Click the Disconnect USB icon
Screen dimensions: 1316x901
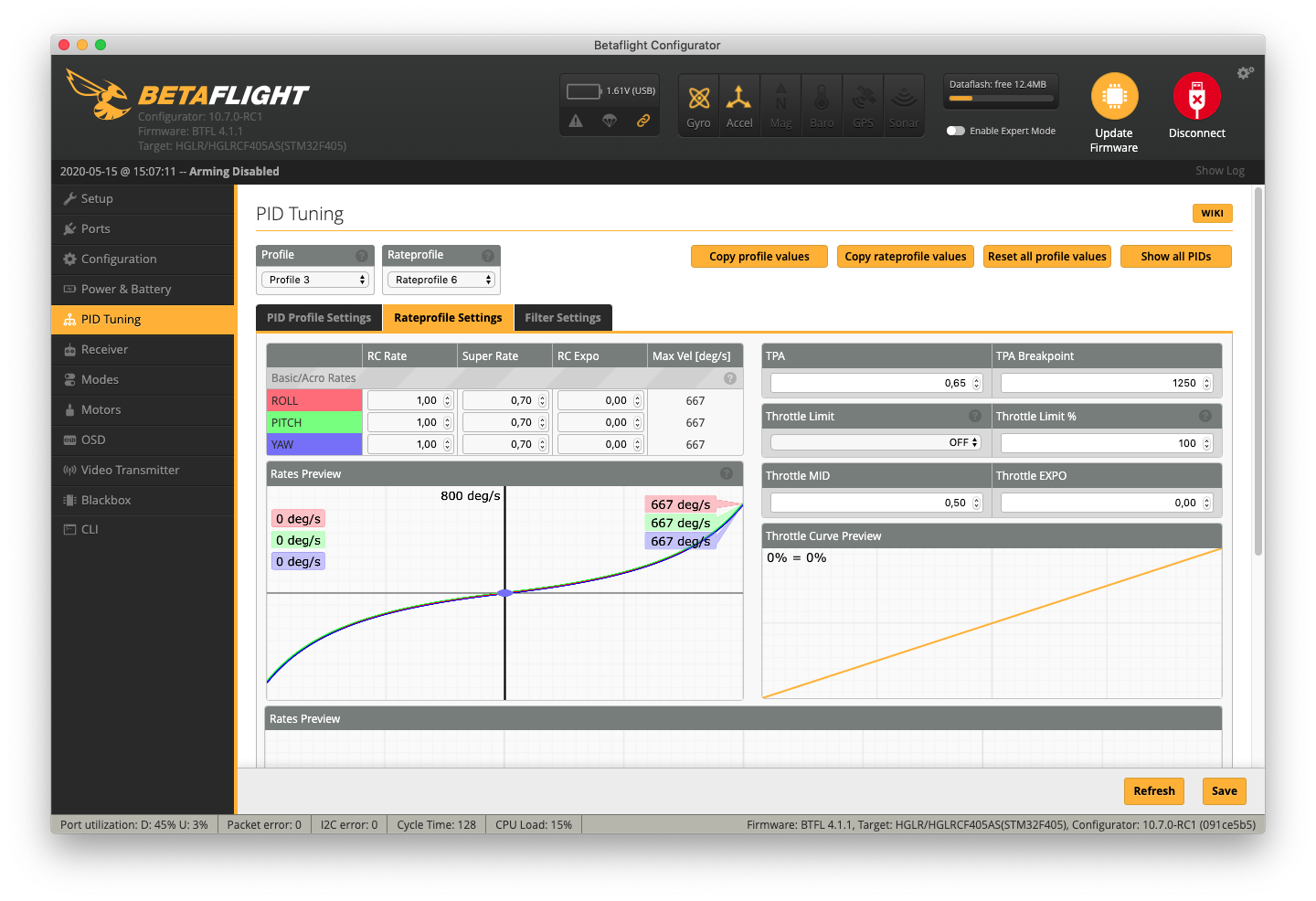(x=1197, y=96)
